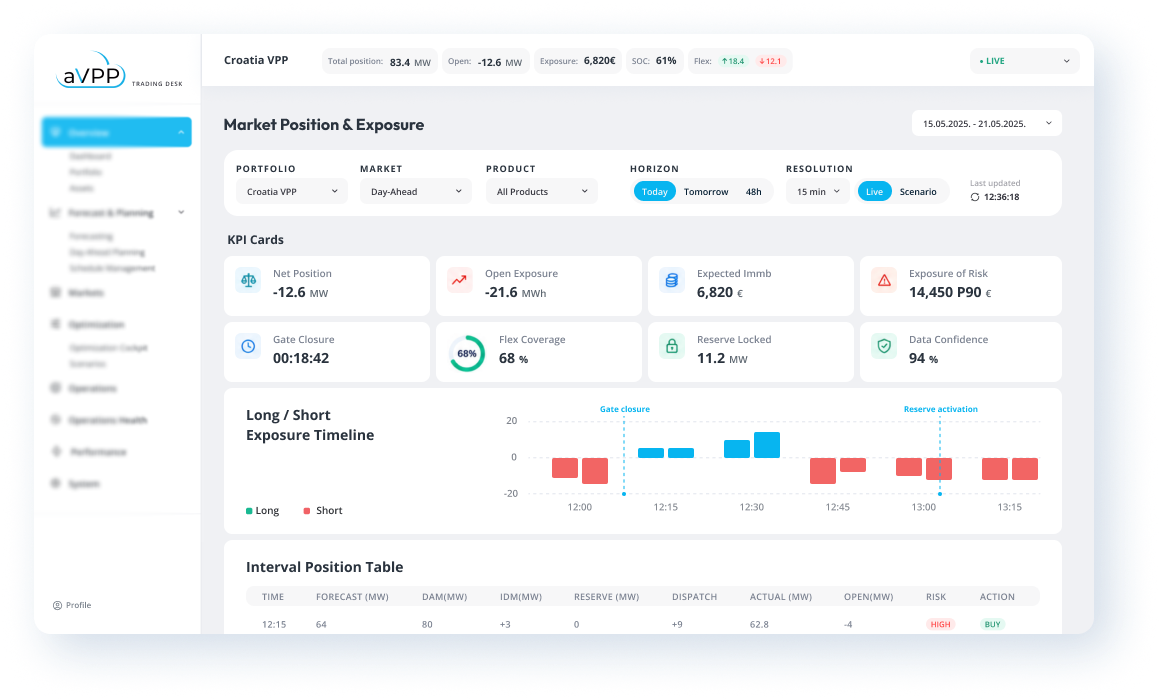
Task: Click the Operations sidebar icon
Action: 55,388
